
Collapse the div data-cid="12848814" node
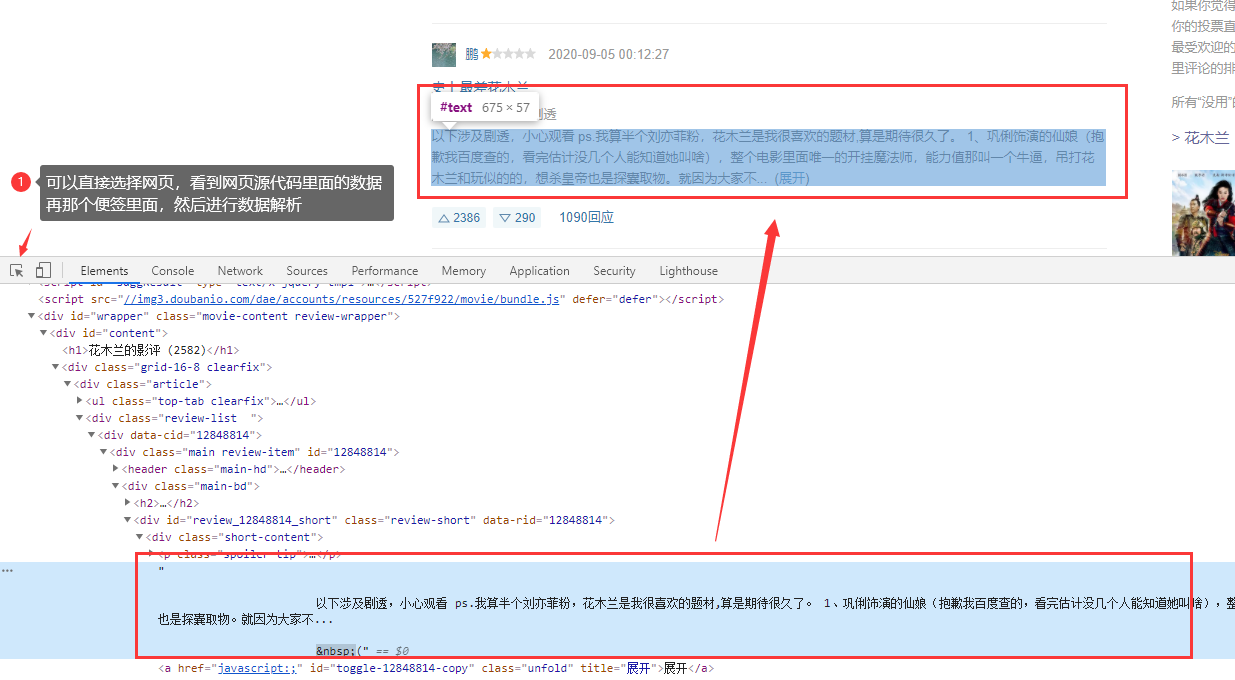[91, 435]
